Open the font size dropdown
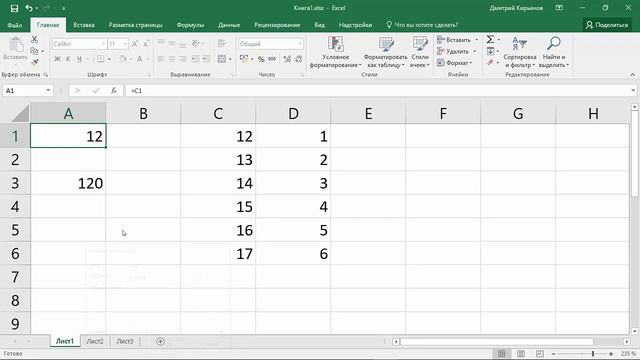Image resolution: width=640 pixels, height=360 pixels. click(x=125, y=44)
